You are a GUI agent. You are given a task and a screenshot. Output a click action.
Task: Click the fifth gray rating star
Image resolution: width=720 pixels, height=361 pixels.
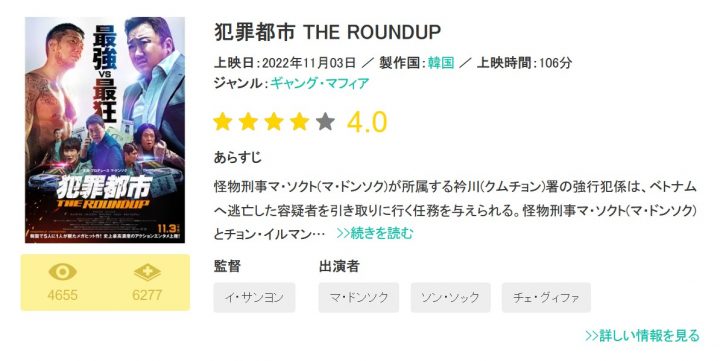pyautogui.click(x=326, y=122)
